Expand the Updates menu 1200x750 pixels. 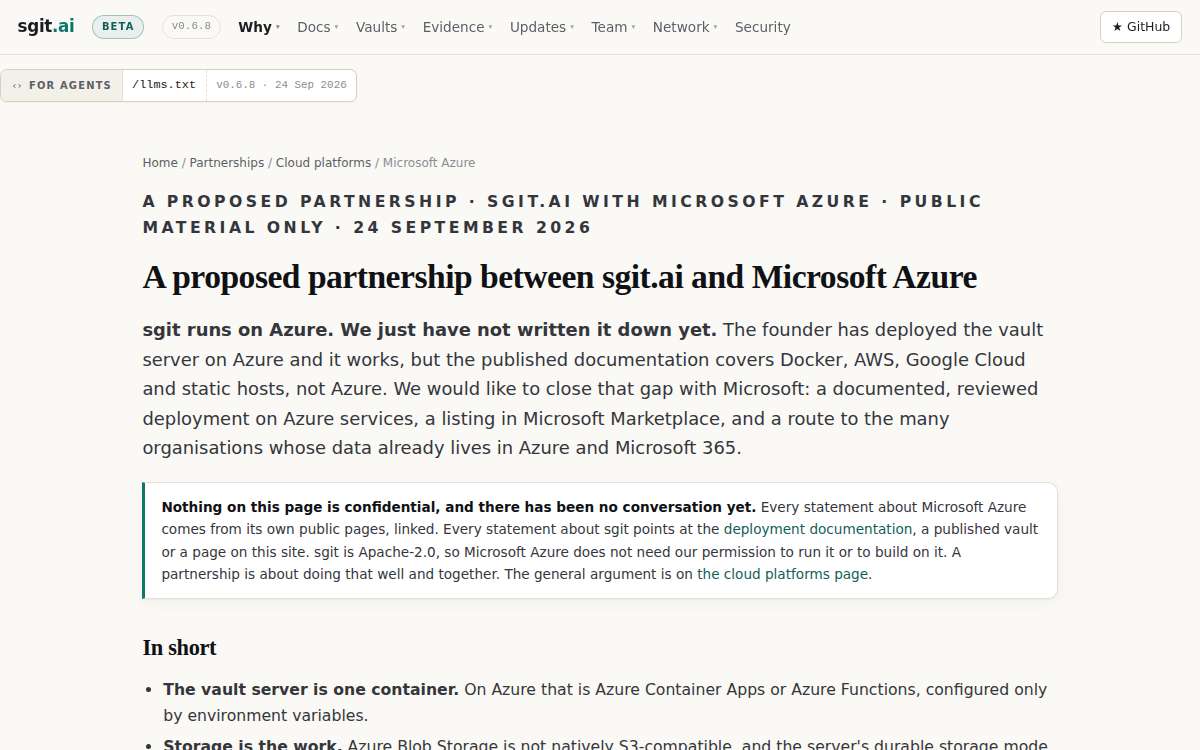(x=542, y=27)
